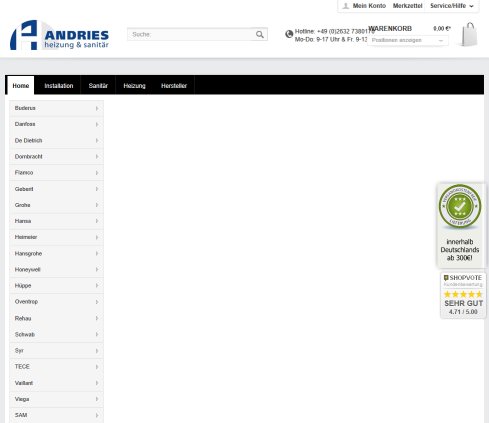
Task: Select Hüppe in the manufacturer list
Action: click(56, 286)
